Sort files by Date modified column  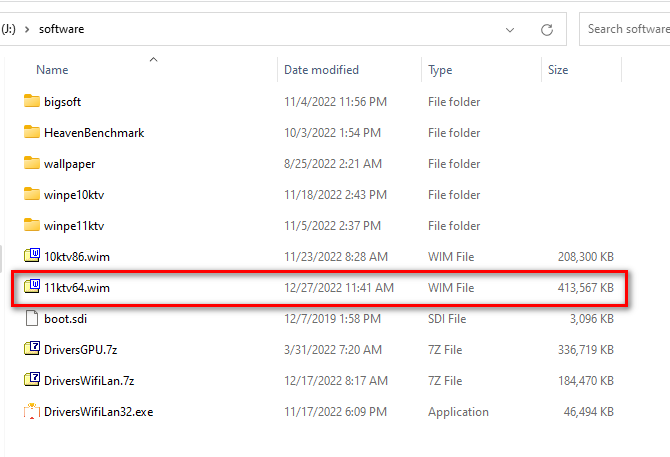click(x=321, y=70)
